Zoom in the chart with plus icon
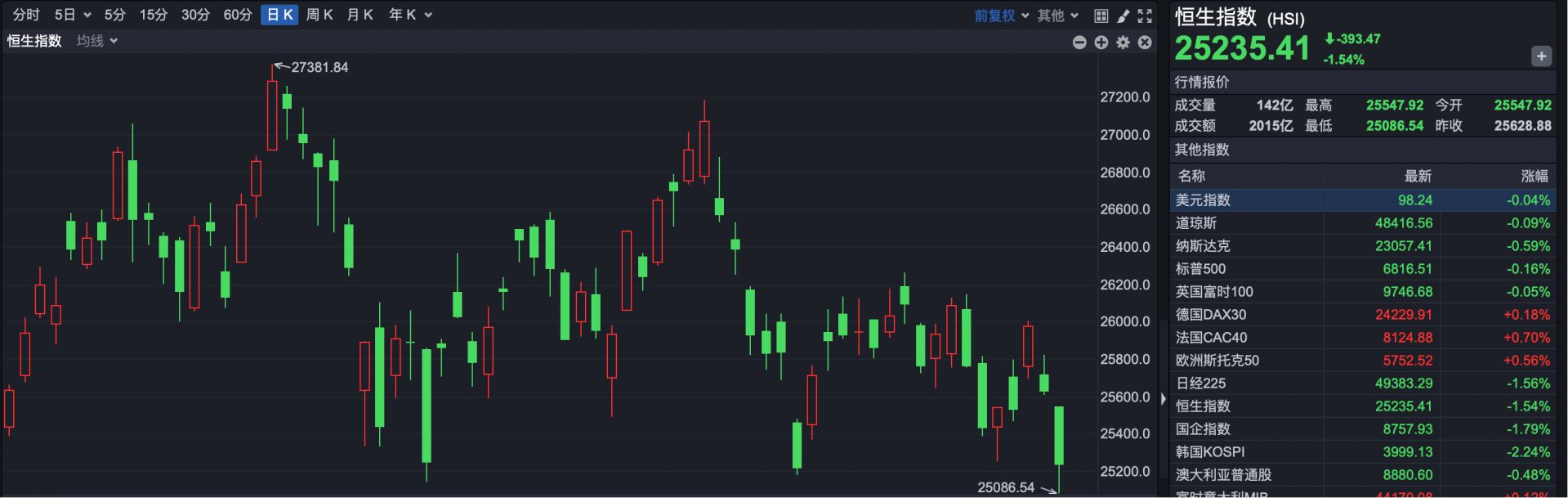This screenshot has width=1568, height=498. (1101, 42)
